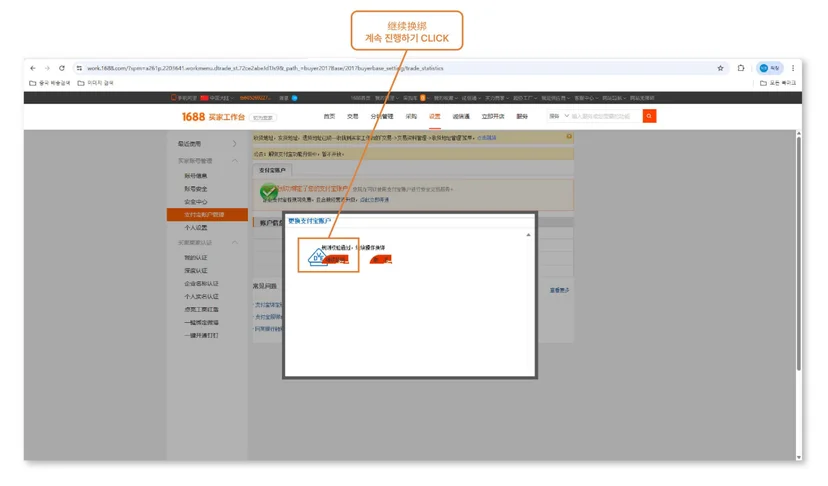Click the site info icon beside URL
The image size is (828, 486).
pos(79,68)
